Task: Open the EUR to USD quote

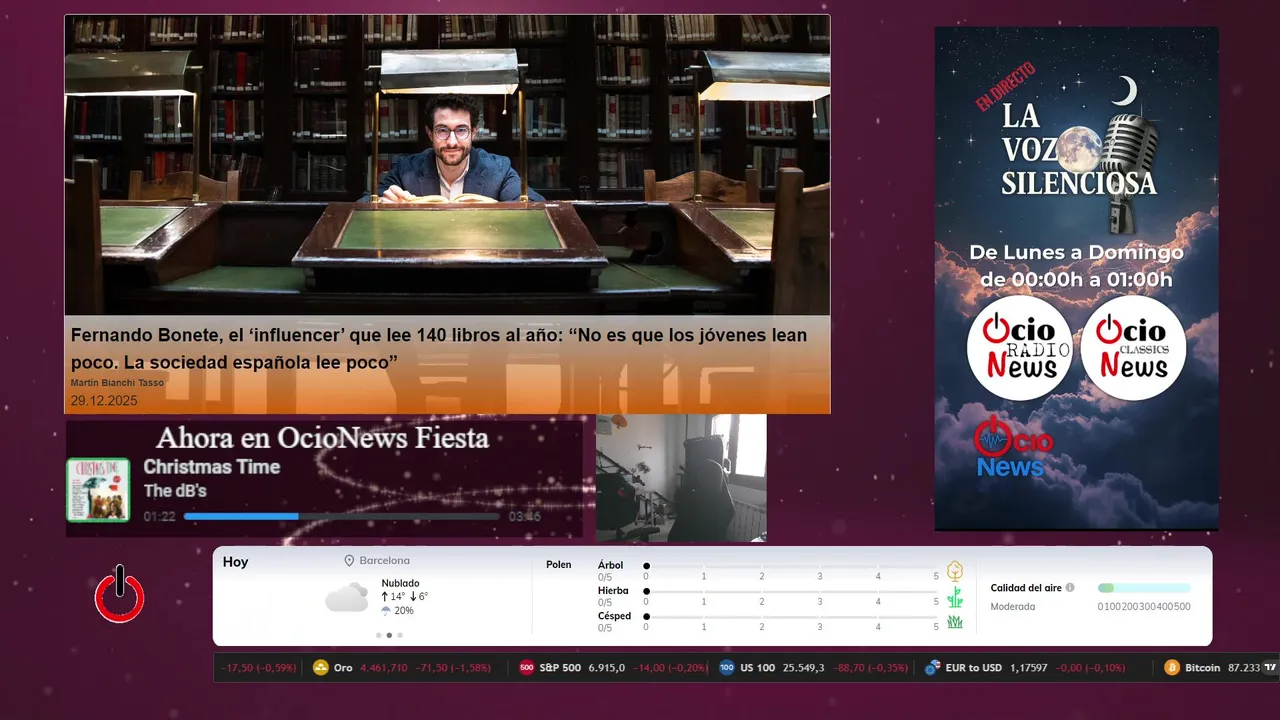Action: coord(1025,667)
